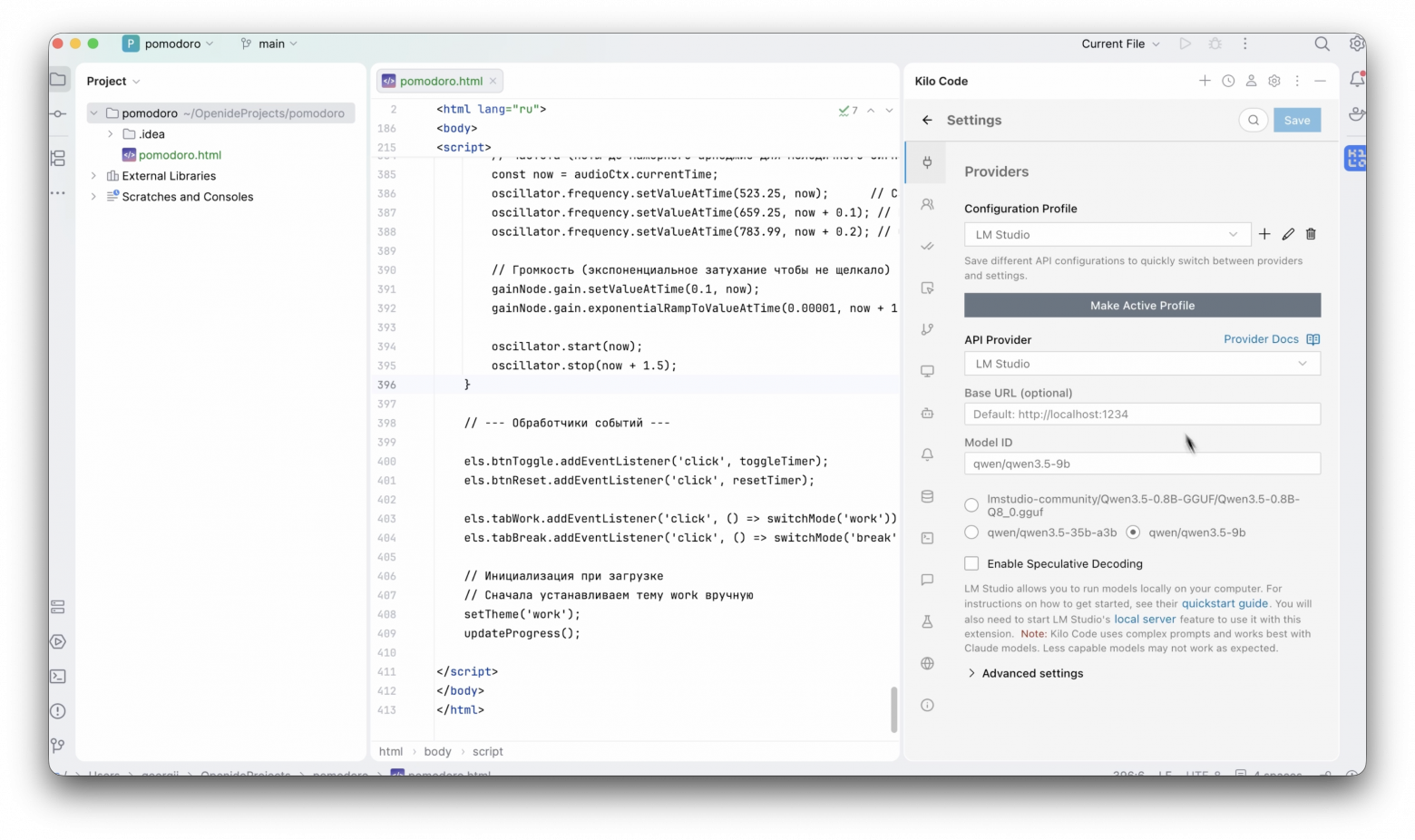Select the bell icon for notification settings
Viewport: 1415px width, 840px height.
[927, 454]
